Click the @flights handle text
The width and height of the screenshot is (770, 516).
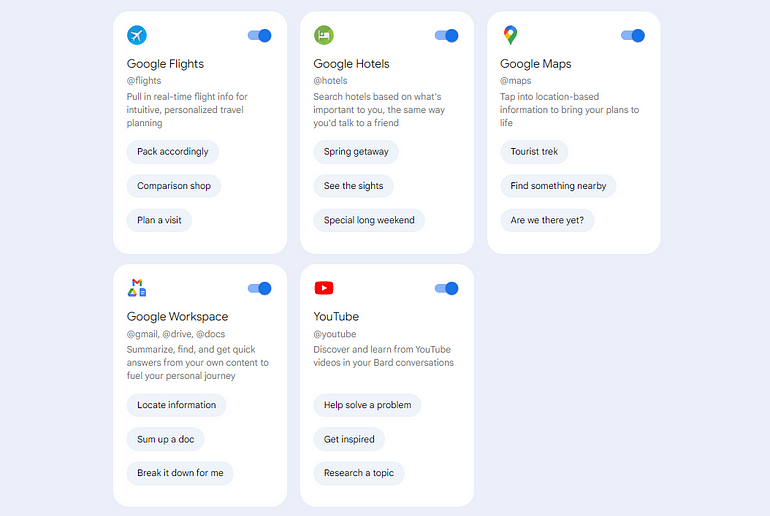click(x=144, y=81)
